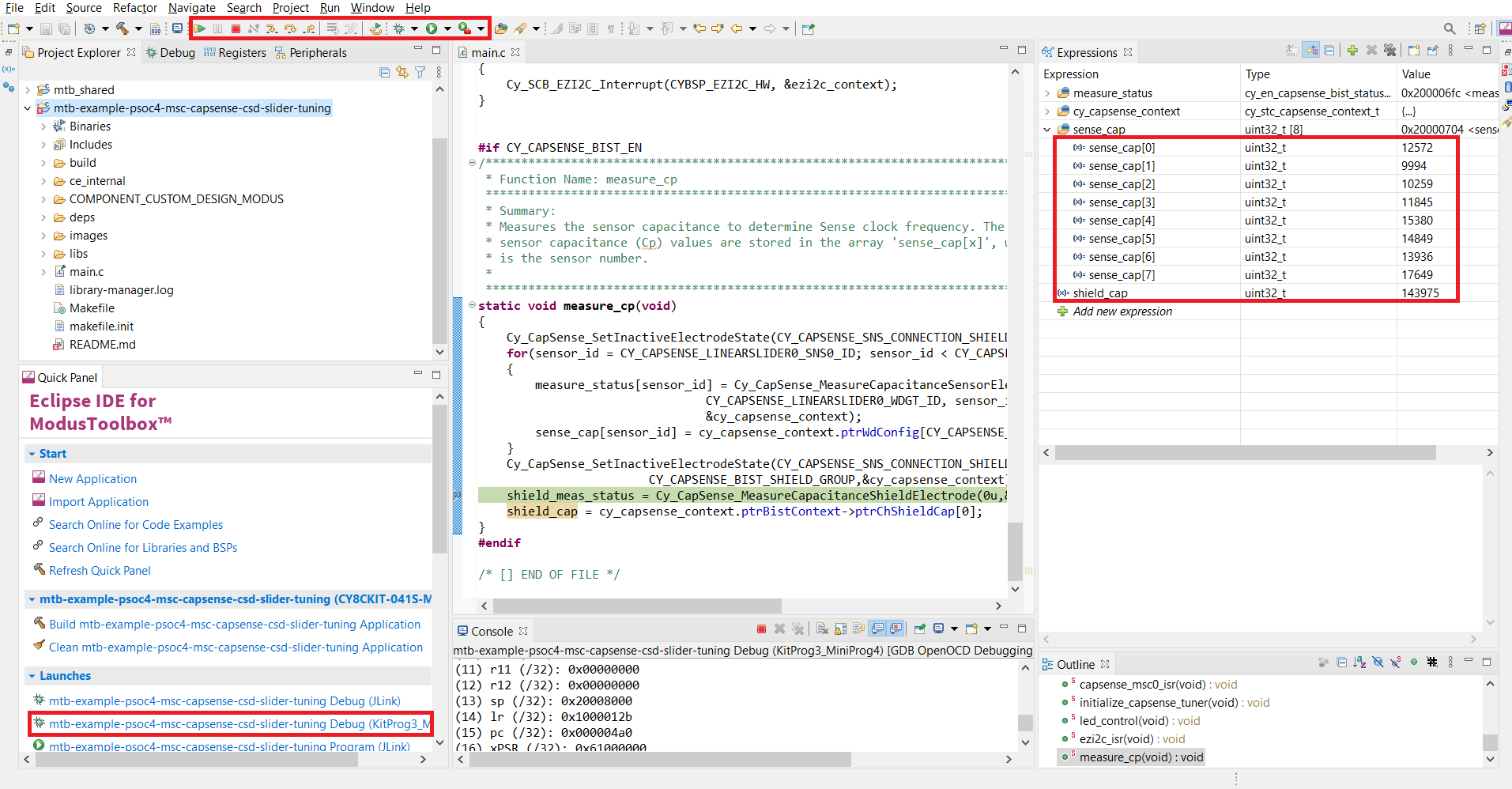Click Collapse All in Project Explorer toolbar

pyautogui.click(x=384, y=72)
